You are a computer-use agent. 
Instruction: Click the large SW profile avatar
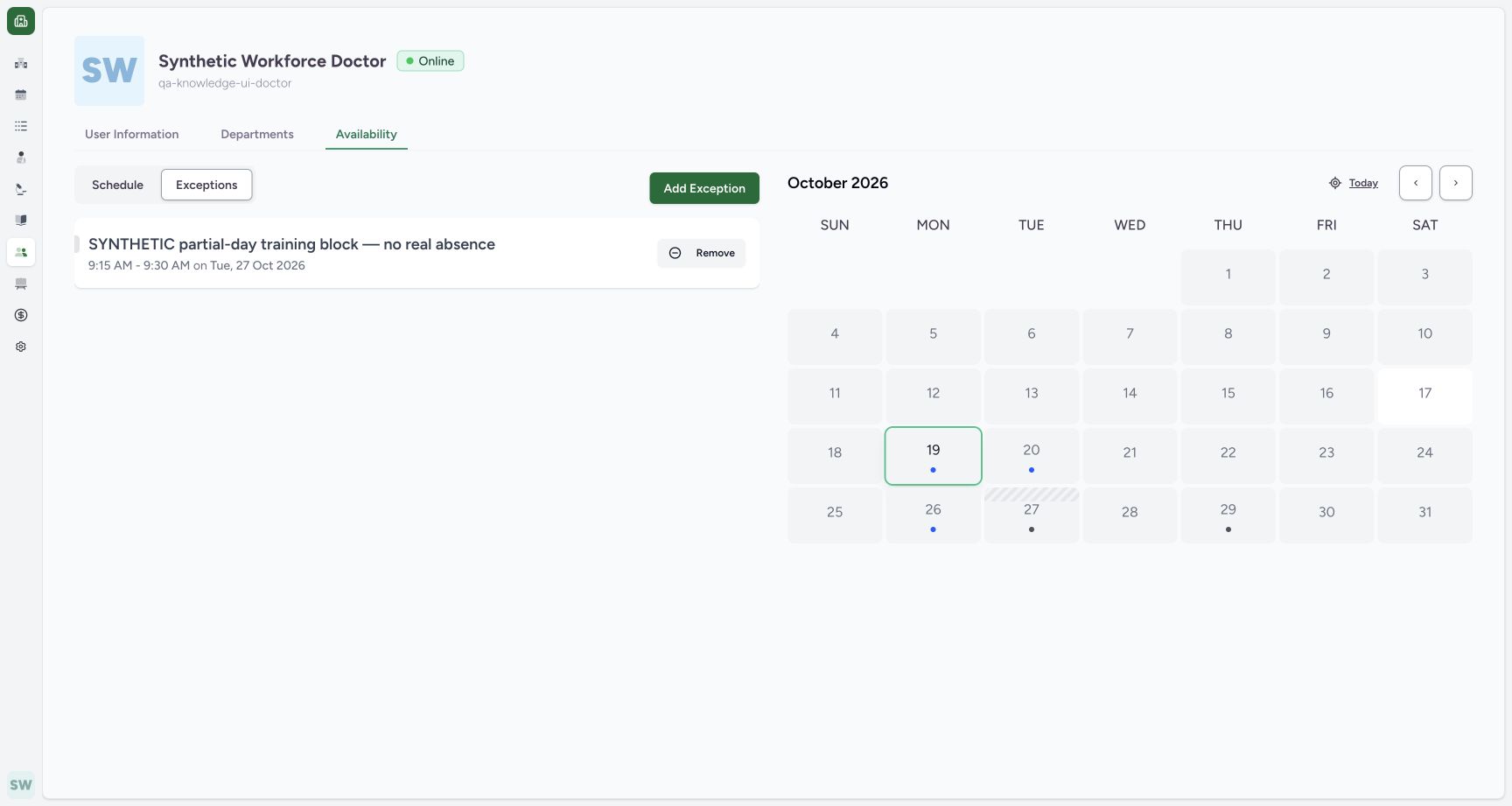point(109,71)
